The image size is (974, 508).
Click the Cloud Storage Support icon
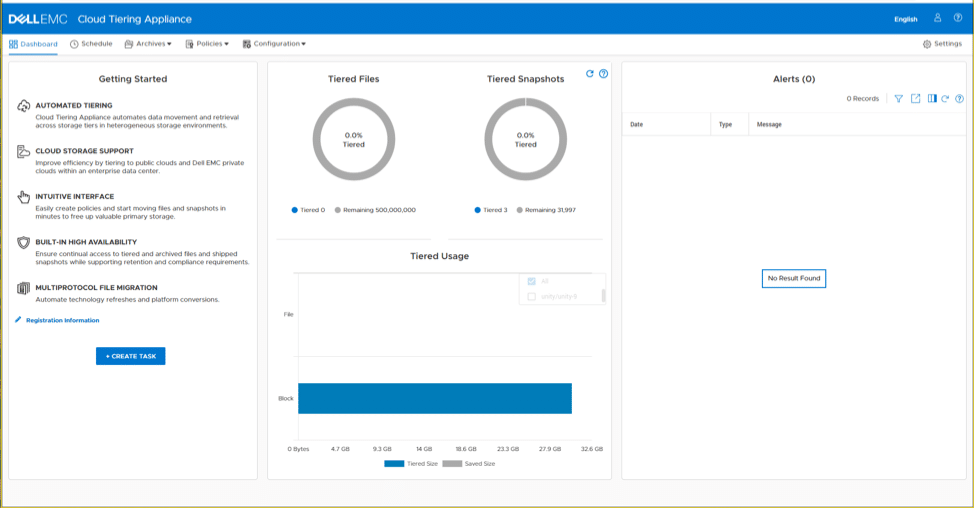[23, 152]
